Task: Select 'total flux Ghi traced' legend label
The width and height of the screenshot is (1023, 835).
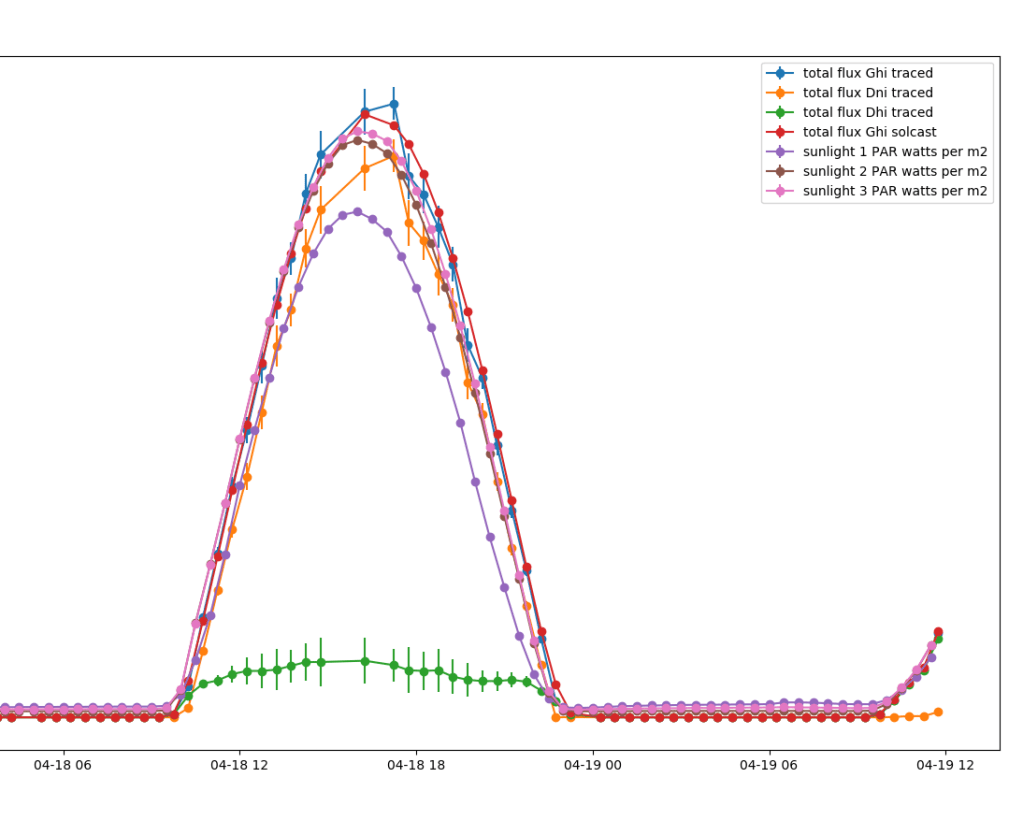Action: click(x=867, y=73)
